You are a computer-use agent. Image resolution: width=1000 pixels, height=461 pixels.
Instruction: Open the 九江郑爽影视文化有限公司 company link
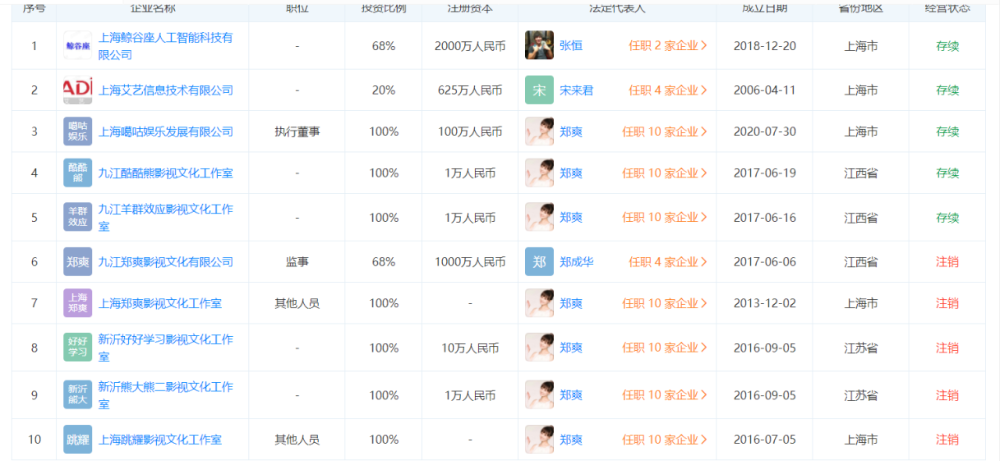click(x=165, y=262)
